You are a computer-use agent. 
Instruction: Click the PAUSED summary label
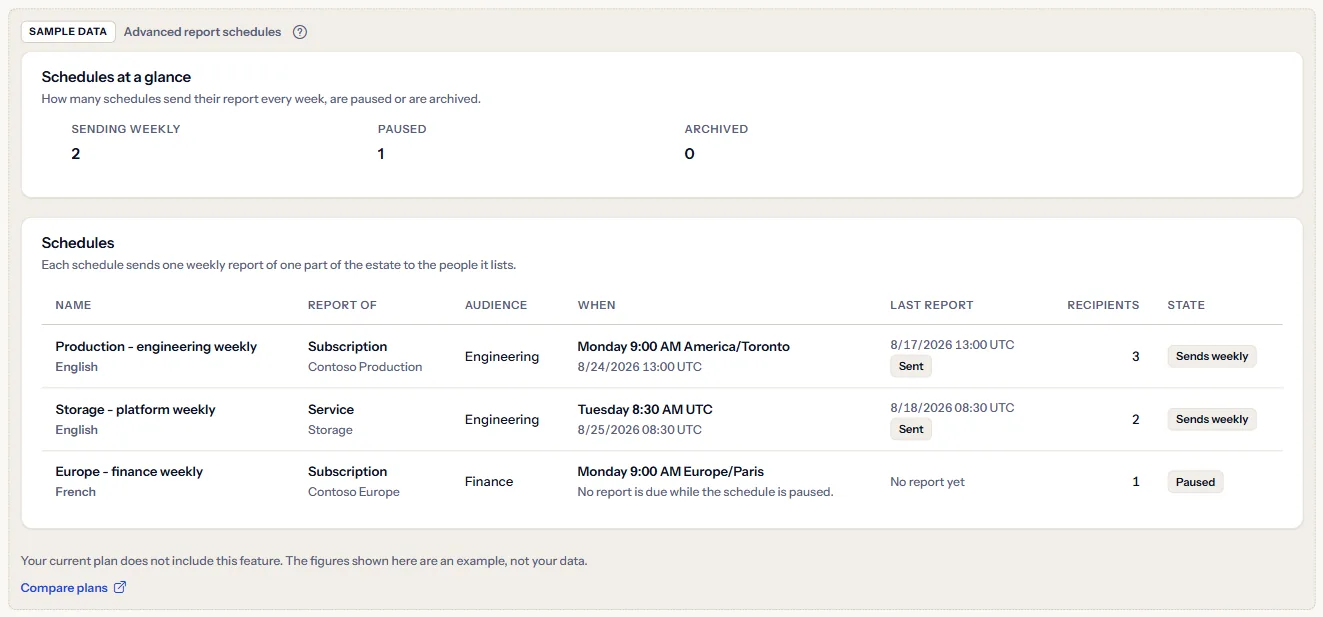[x=402, y=129]
